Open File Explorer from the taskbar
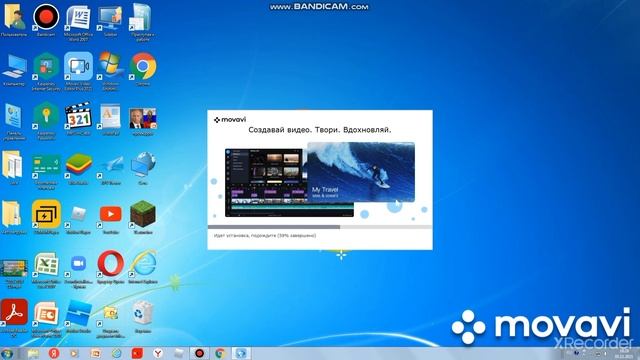Viewport: 640px width, 360px height. coord(33,353)
